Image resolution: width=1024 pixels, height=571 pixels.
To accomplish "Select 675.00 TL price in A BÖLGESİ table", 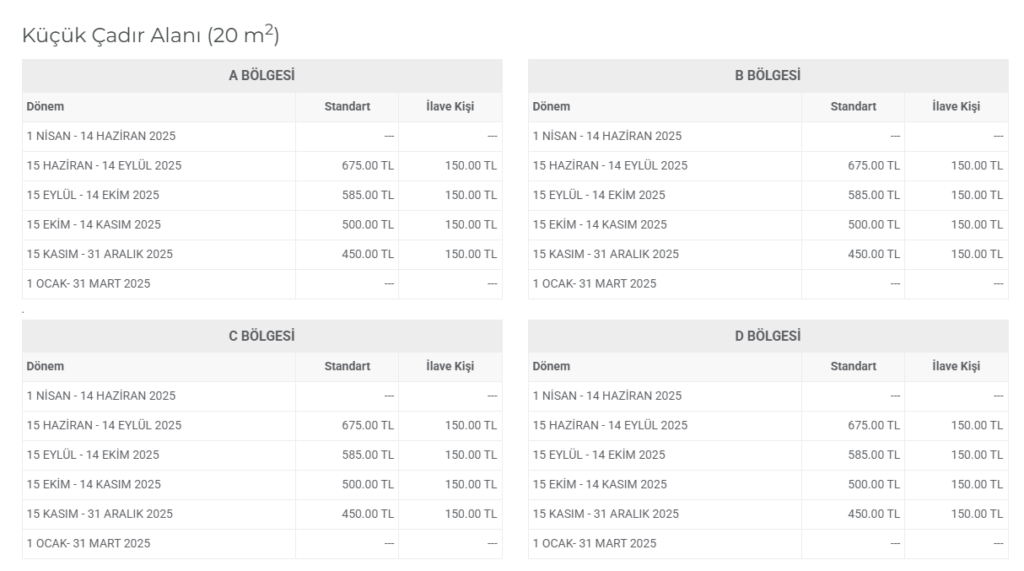I will 368,166.
